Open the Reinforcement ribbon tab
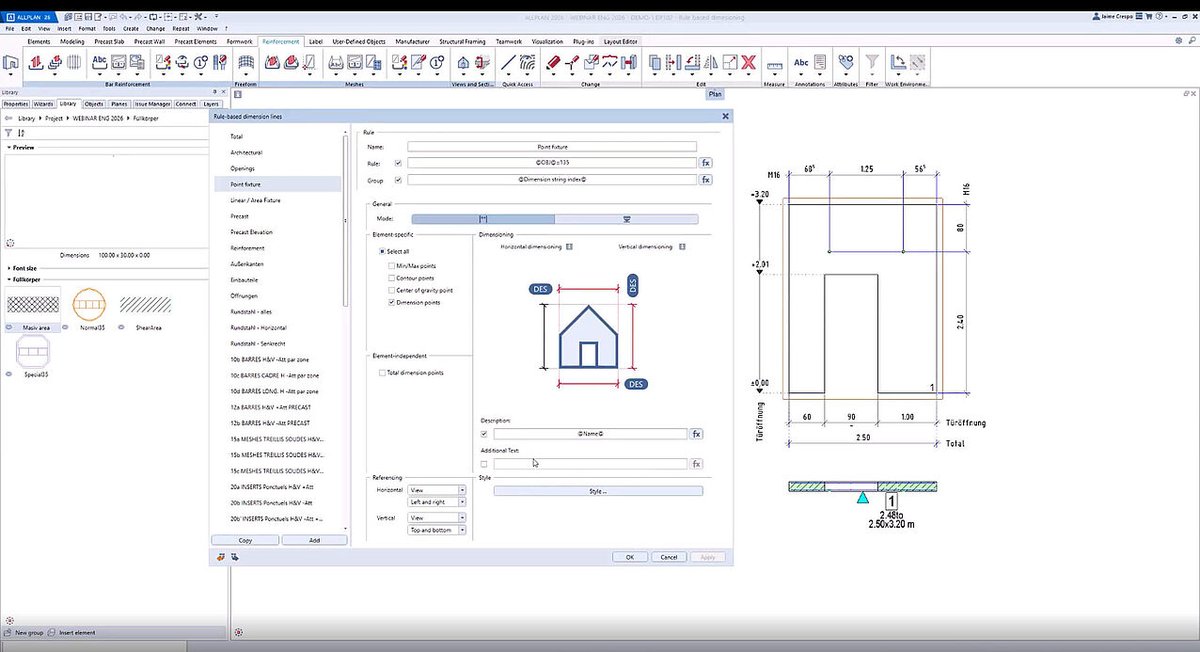The height and width of the screenshot is (652, 1200). (x=280, y=41)
